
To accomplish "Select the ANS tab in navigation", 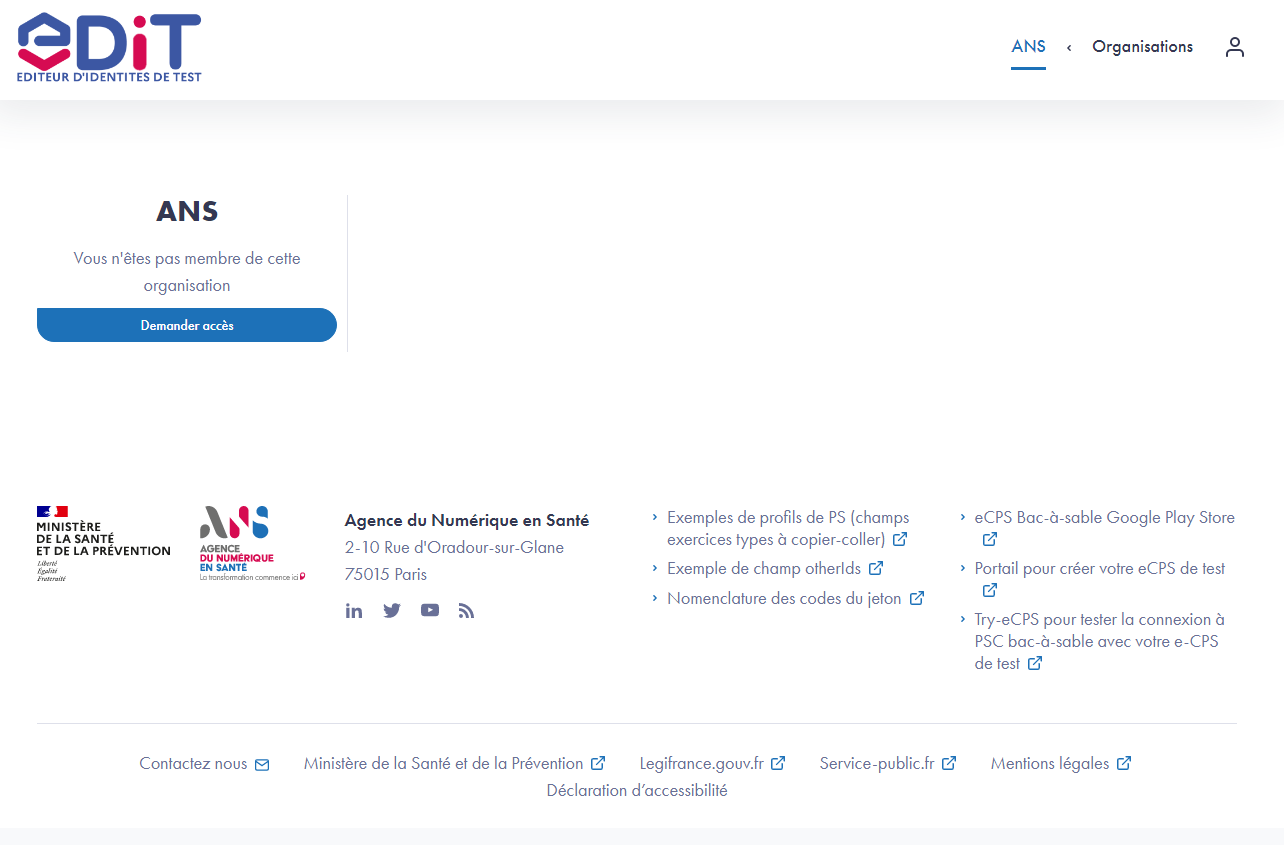I will click(x=1028, y=47).
